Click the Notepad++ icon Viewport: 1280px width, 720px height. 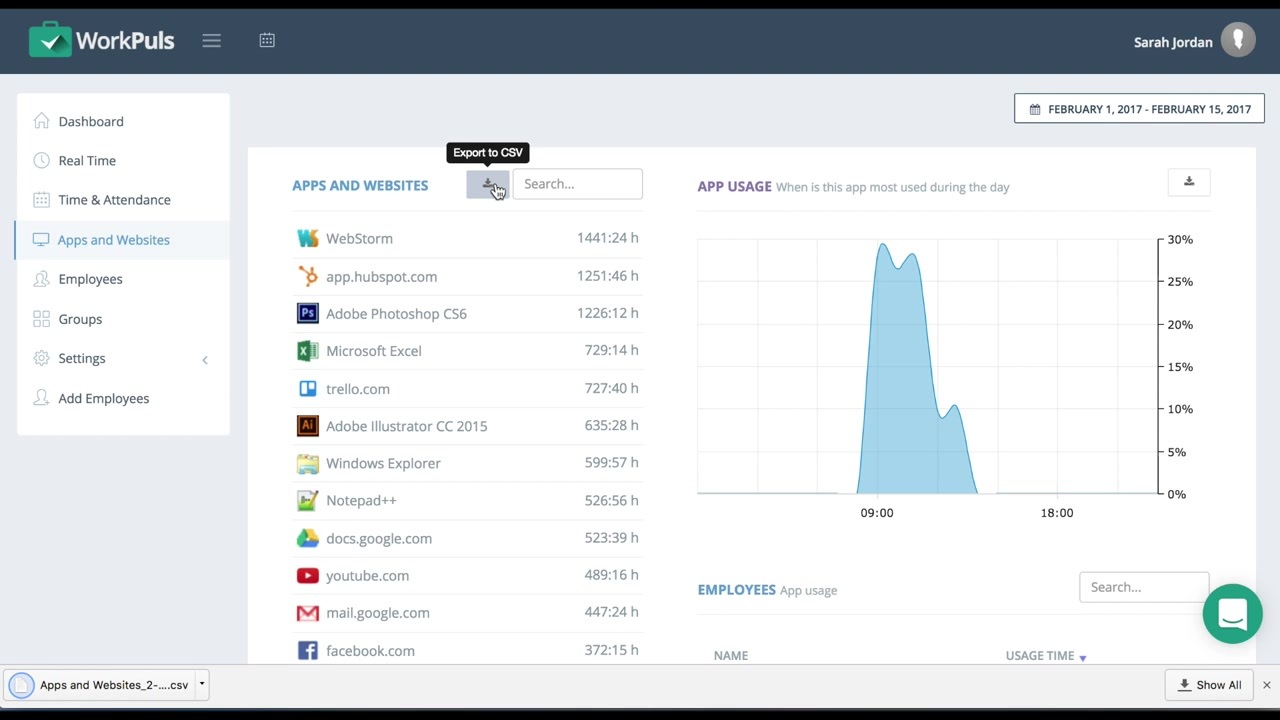(308, 500)
